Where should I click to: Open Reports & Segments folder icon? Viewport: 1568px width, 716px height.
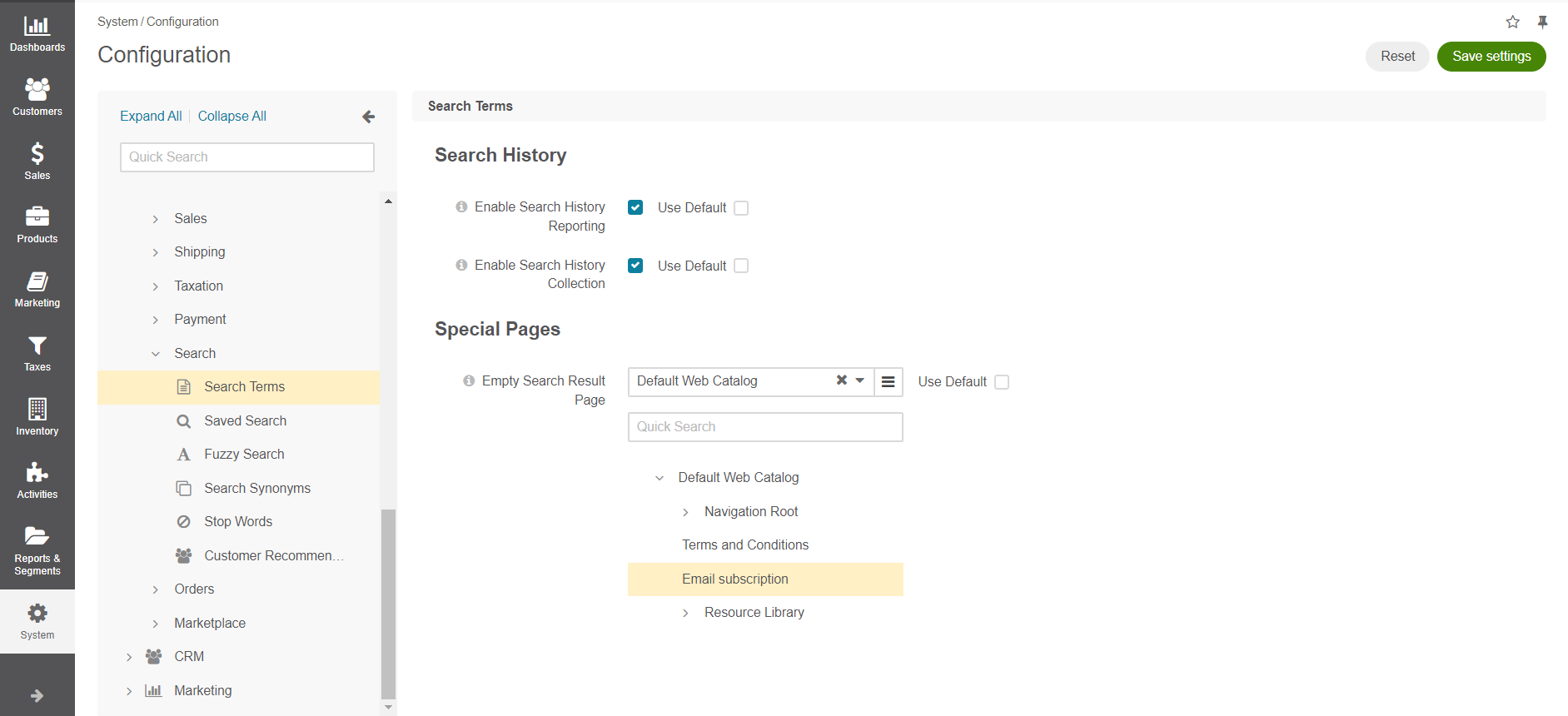tap(37, 536)
